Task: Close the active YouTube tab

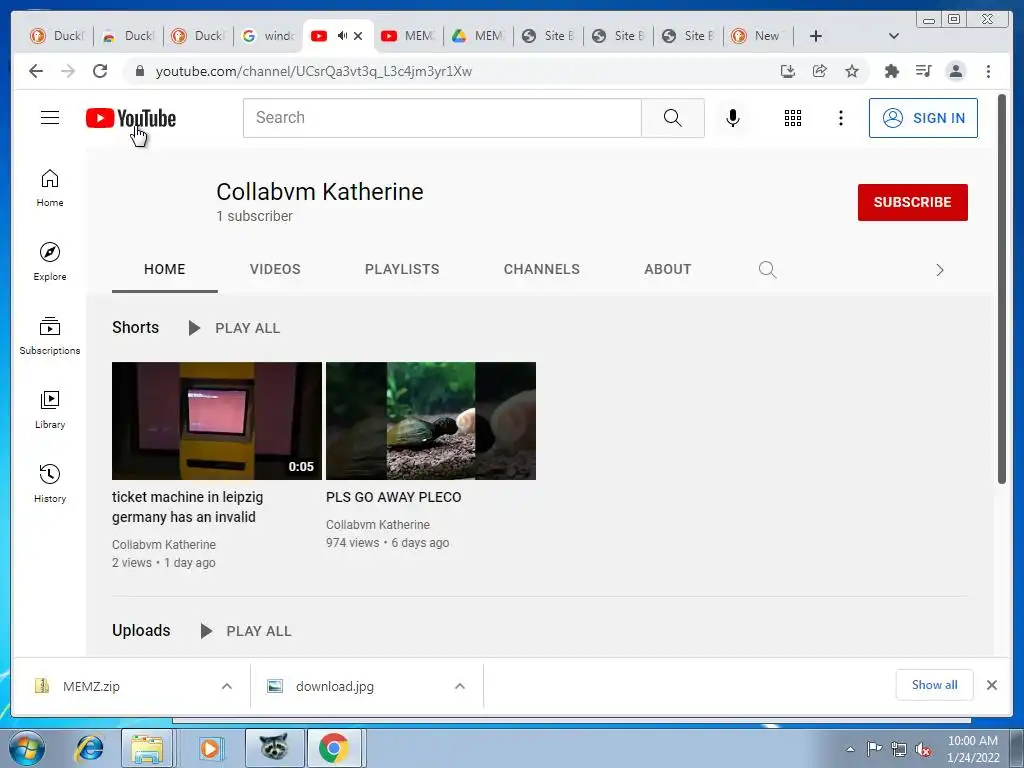Action: coord(358,36)
